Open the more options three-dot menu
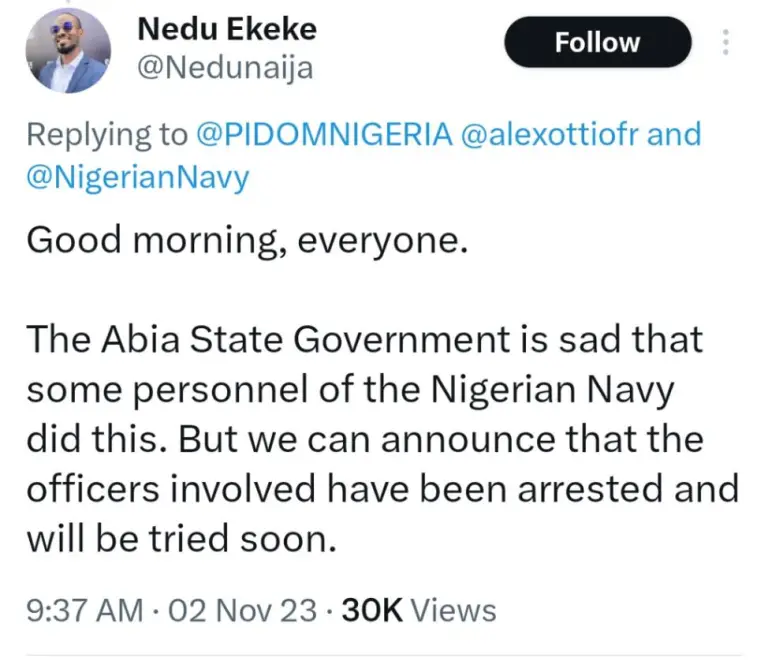The width and height of the screenshot is (768, 665). click(726, 43)
